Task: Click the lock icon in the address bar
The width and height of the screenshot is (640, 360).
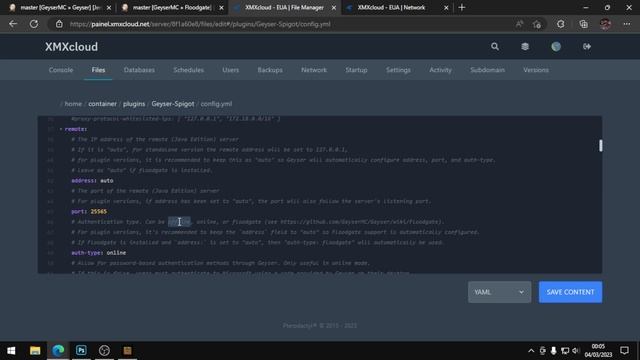Action: (x=59, y=24)
